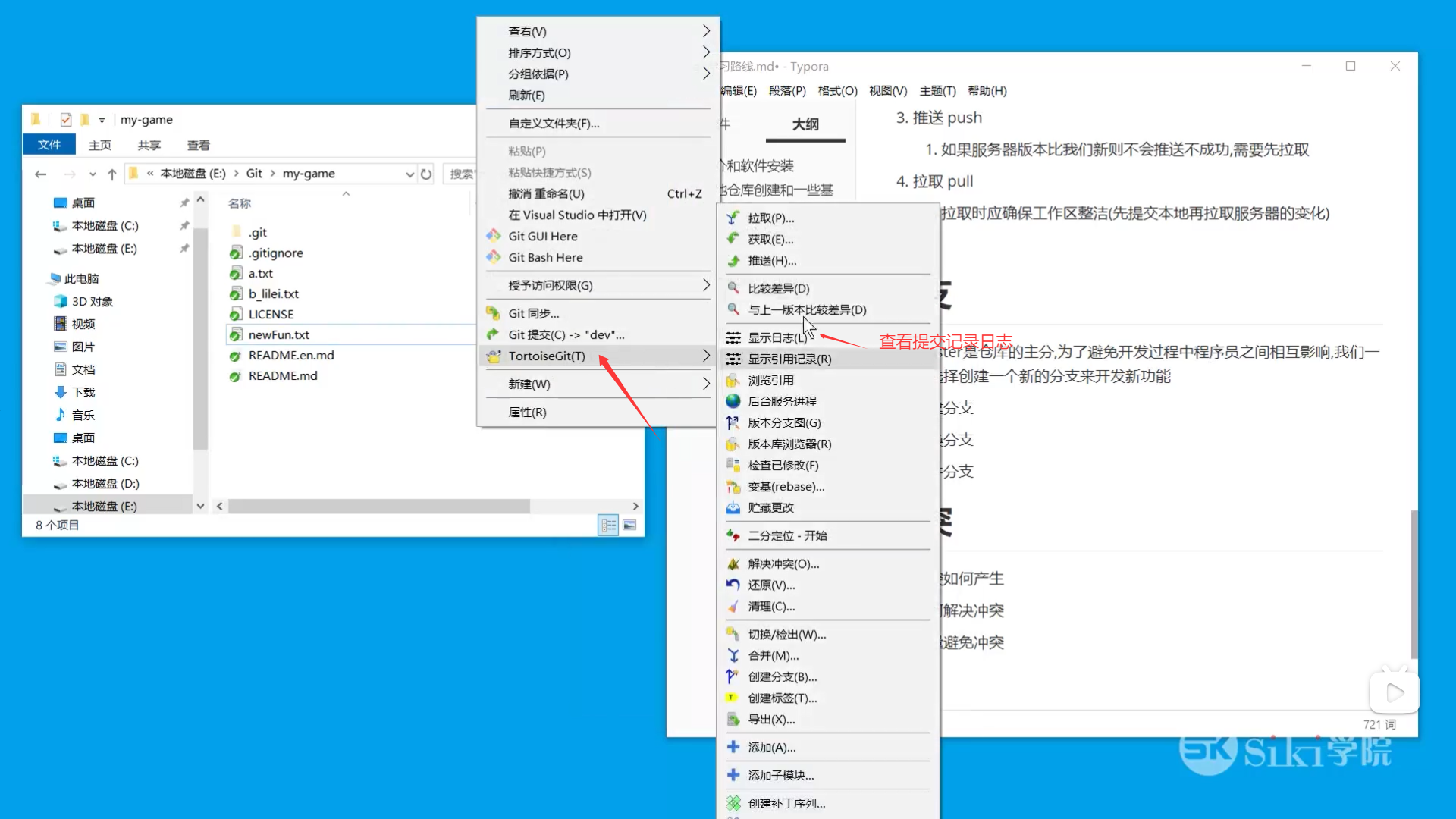Enable details view in status bar
The height and width of the screenshot is (819, 1456).
click(607, 524)
